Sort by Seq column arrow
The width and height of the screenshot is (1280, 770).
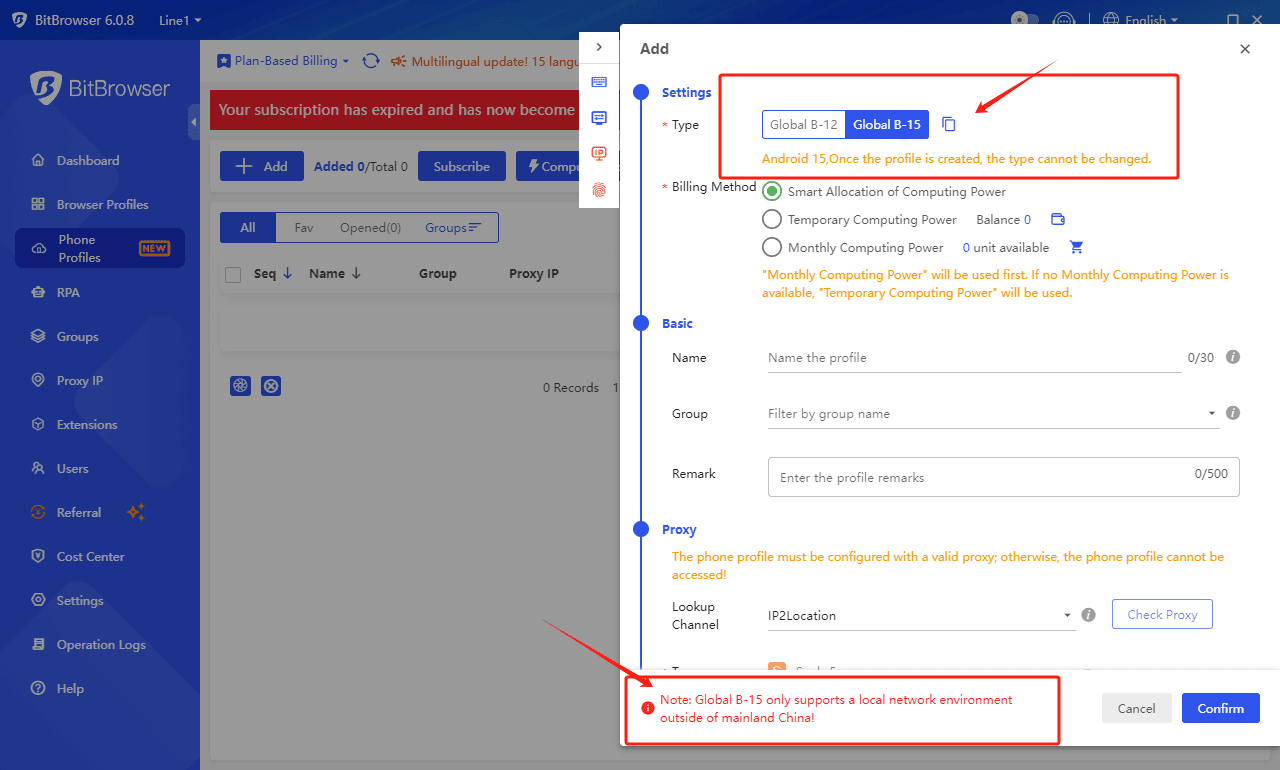click(x=288, y=273)
